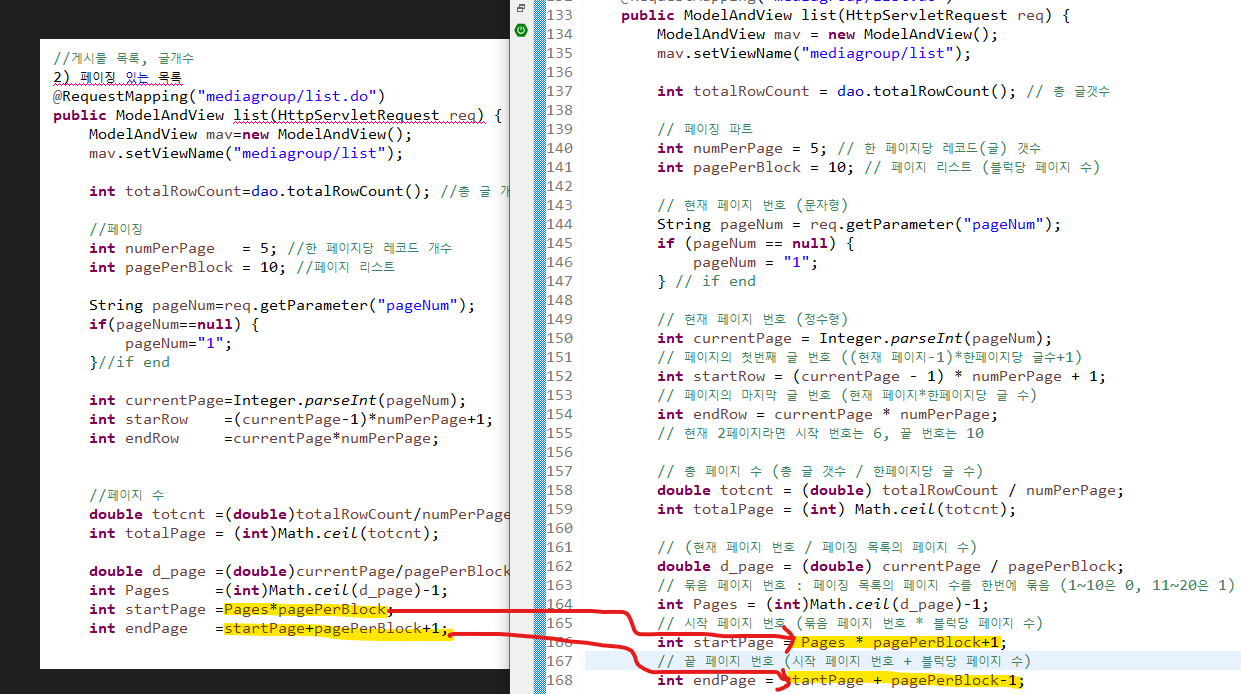
Task: Click "int Pages" on editor line 164
Action: 697,604
